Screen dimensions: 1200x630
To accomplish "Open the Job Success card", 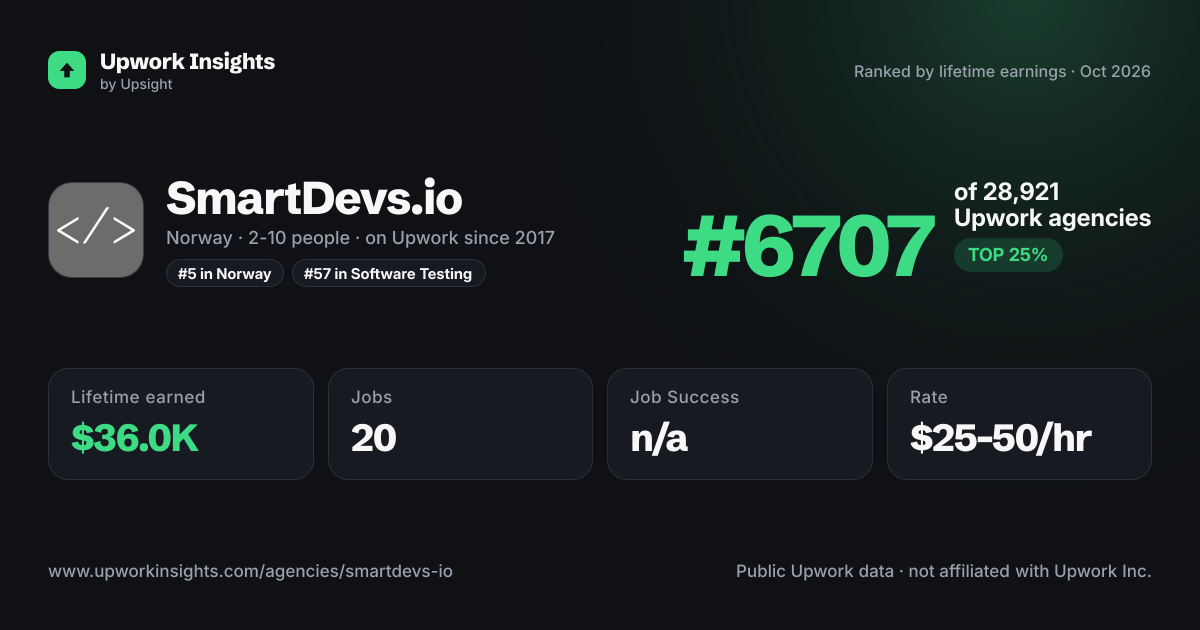I will [740, 424].
